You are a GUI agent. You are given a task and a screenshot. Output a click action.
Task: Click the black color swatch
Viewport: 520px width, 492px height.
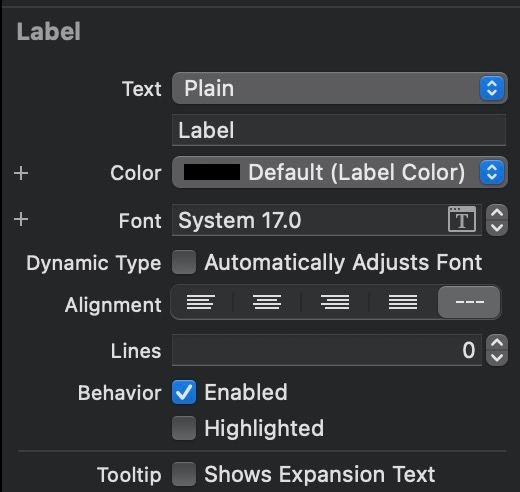click(x=212, y=172)
